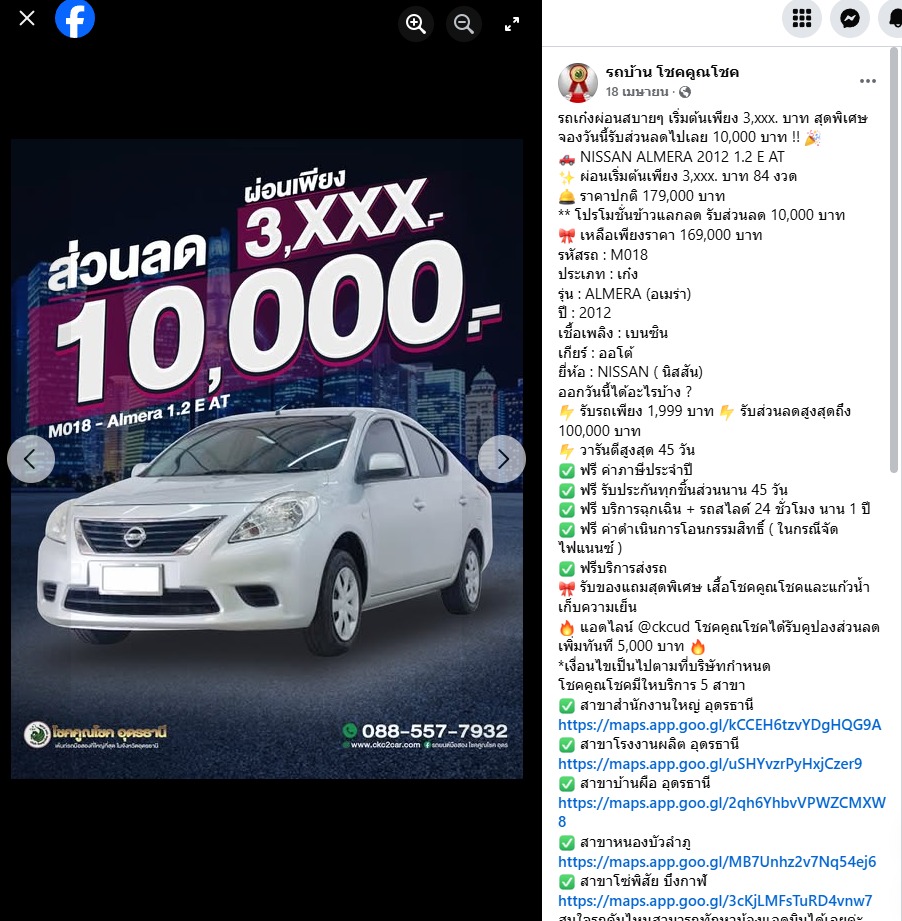Open maps link ending 3cKjLMFsTuRD4vnw7
Viewport: 902px width, 921px height.
pos(715,900)
